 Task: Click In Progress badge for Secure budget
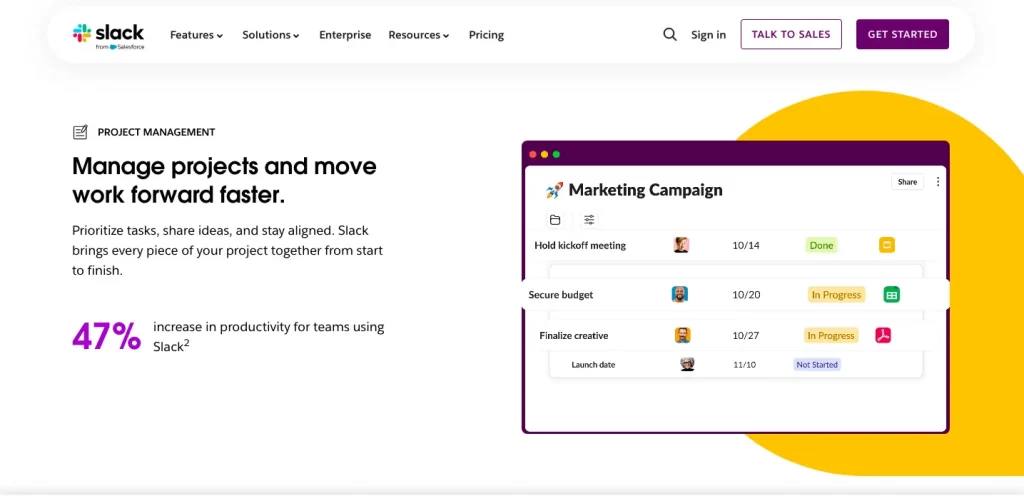coord(837,295)
